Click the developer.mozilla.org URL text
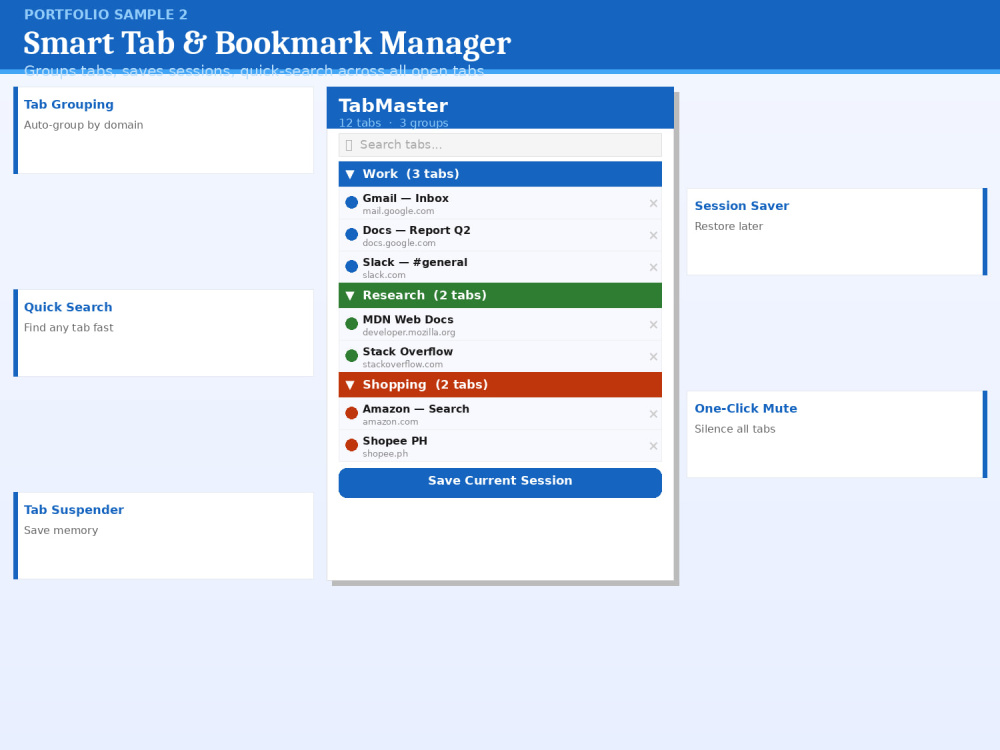Screen dimensions: 1000x750 tap(409, 332)
